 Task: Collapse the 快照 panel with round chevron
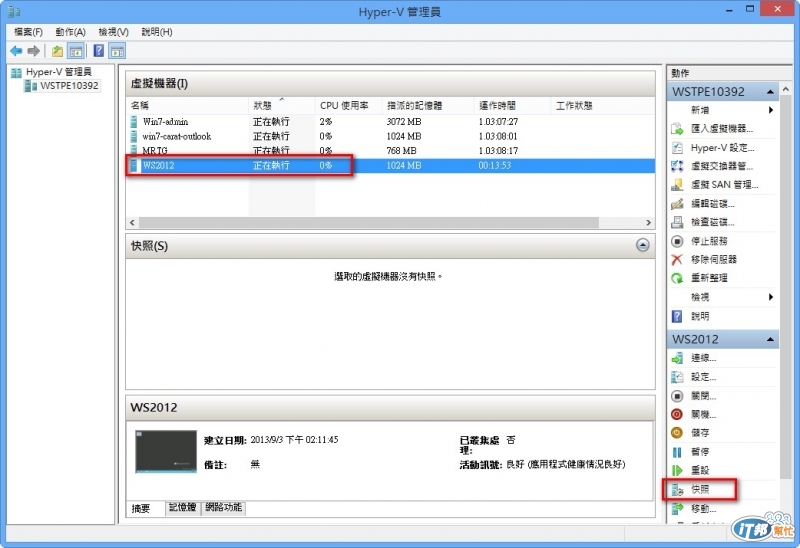coord(643,245)
